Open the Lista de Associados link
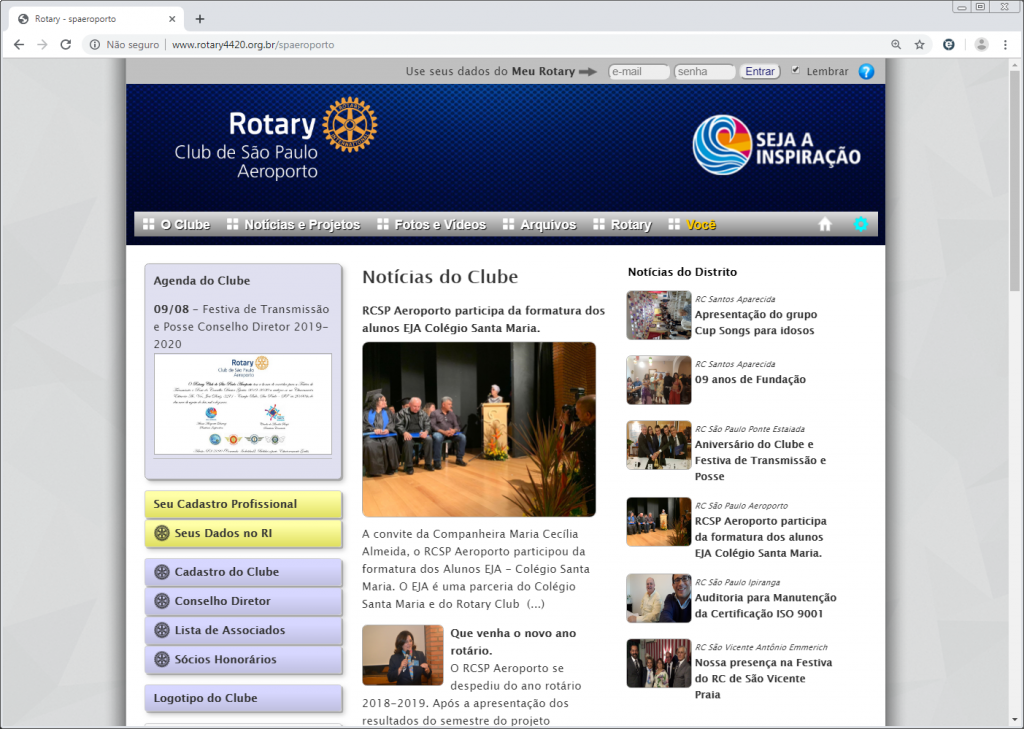The height and width of the screenshot is (729, 1024). [x=230, y=630]
